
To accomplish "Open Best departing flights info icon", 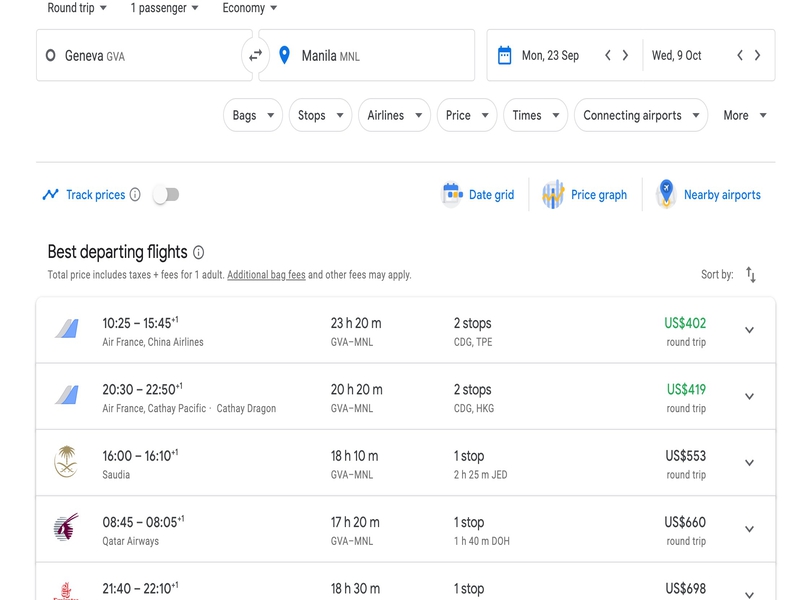I will tap(198, 252).
